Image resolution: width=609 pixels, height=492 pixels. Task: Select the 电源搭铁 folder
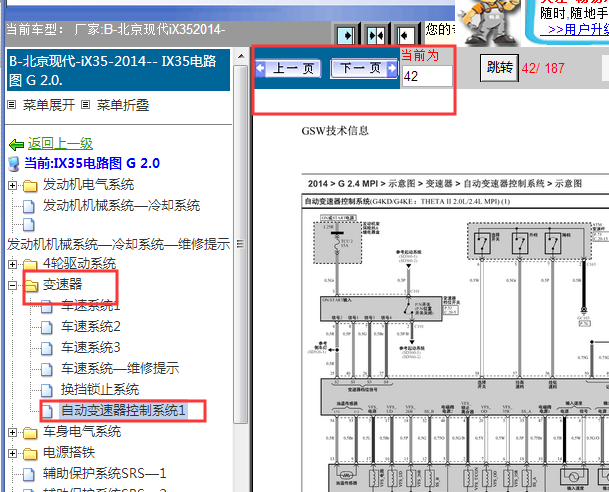[69, 452]
